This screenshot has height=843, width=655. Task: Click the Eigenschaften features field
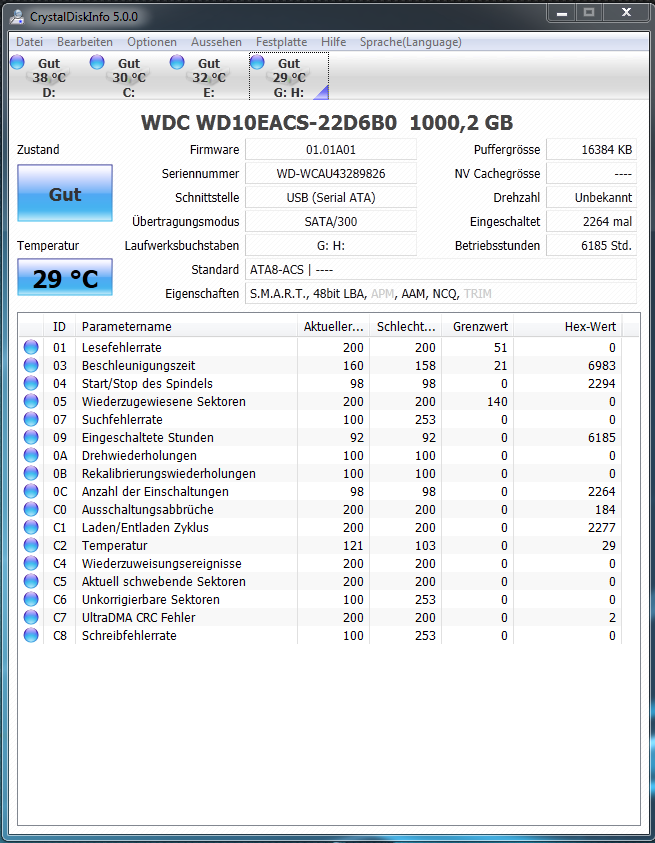click(441, 294)
